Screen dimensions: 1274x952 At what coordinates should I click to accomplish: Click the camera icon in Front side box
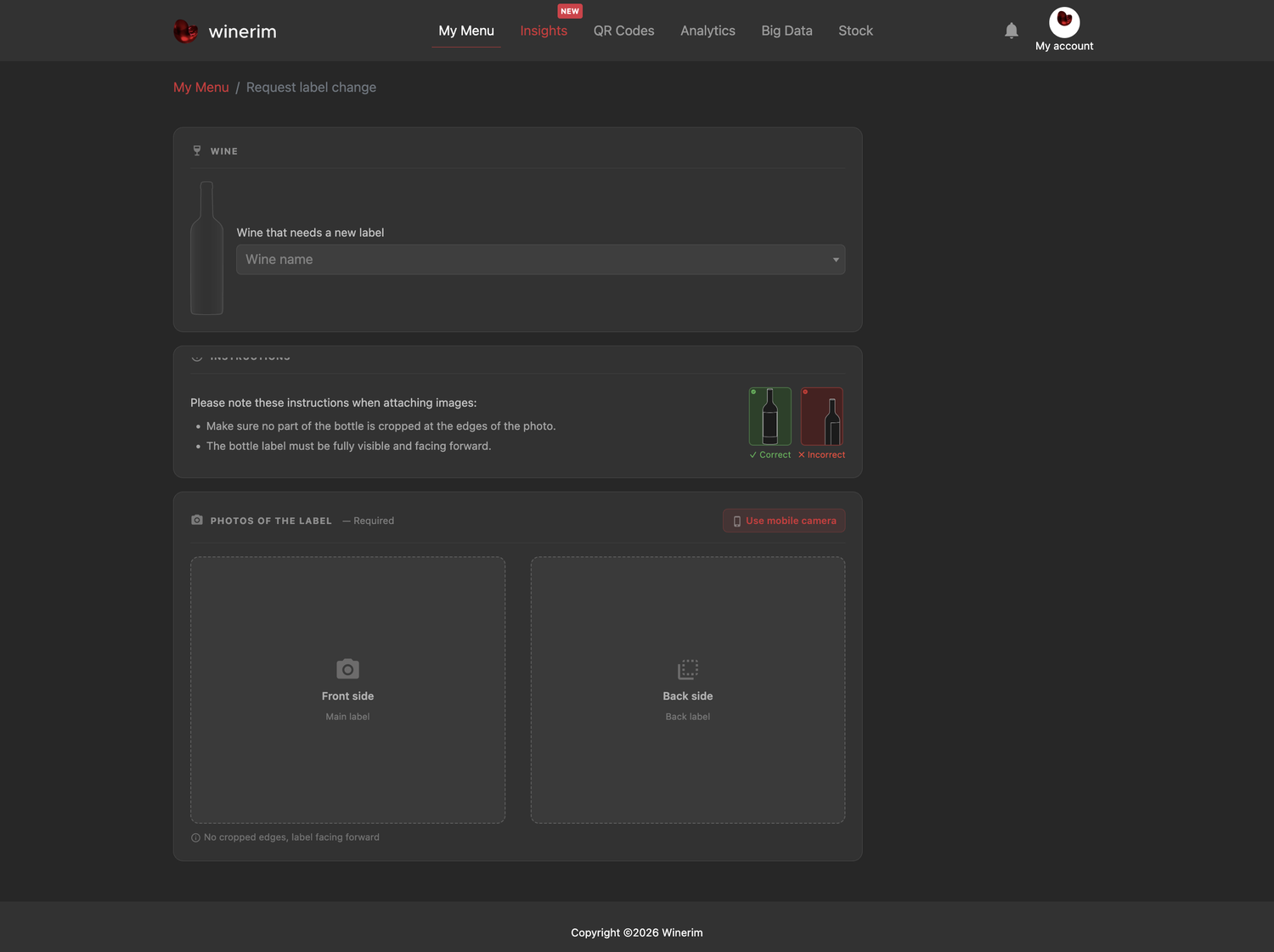[347, 669]
